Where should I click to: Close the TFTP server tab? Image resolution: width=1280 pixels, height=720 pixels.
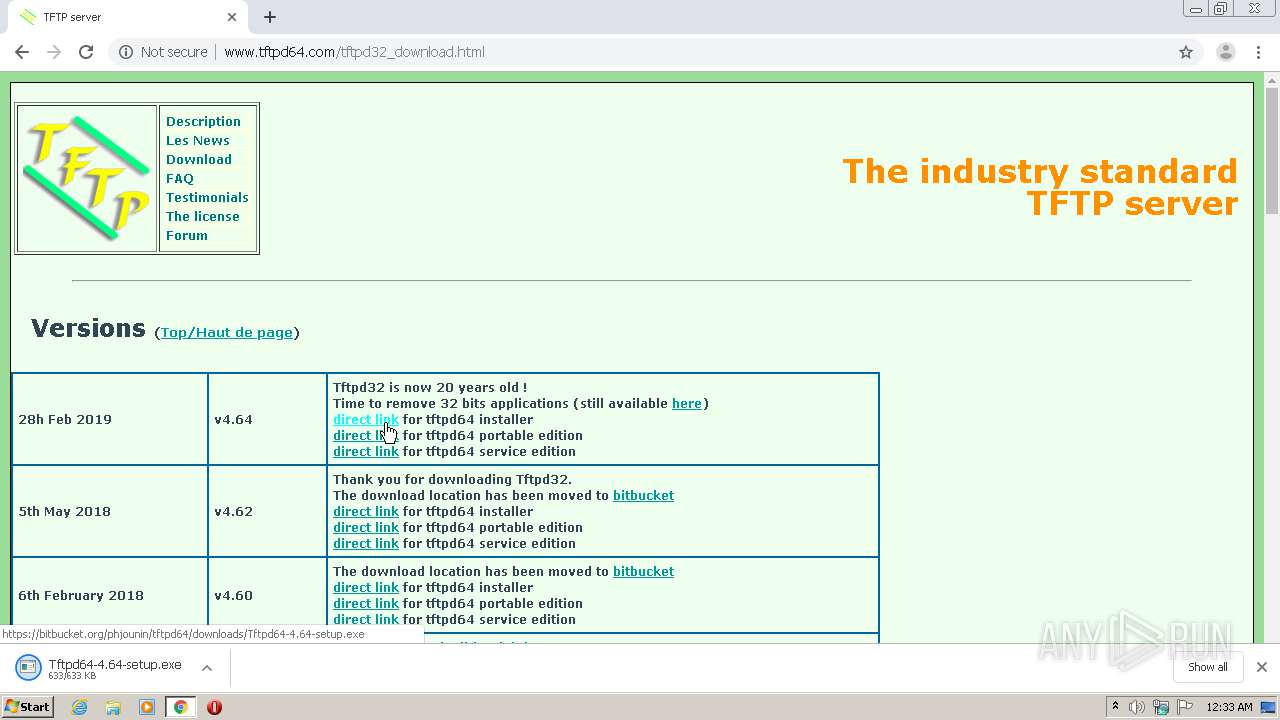click(232, 17)
